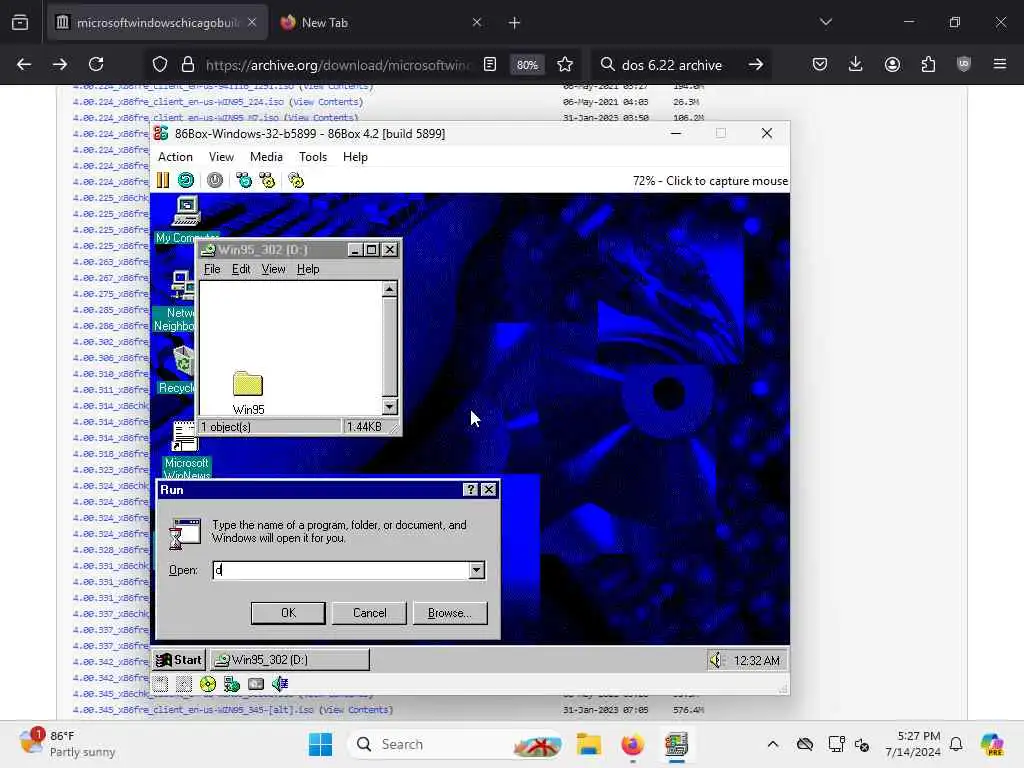
Task: Open uBlock Origin shield icon
Action: pos(963,64)
